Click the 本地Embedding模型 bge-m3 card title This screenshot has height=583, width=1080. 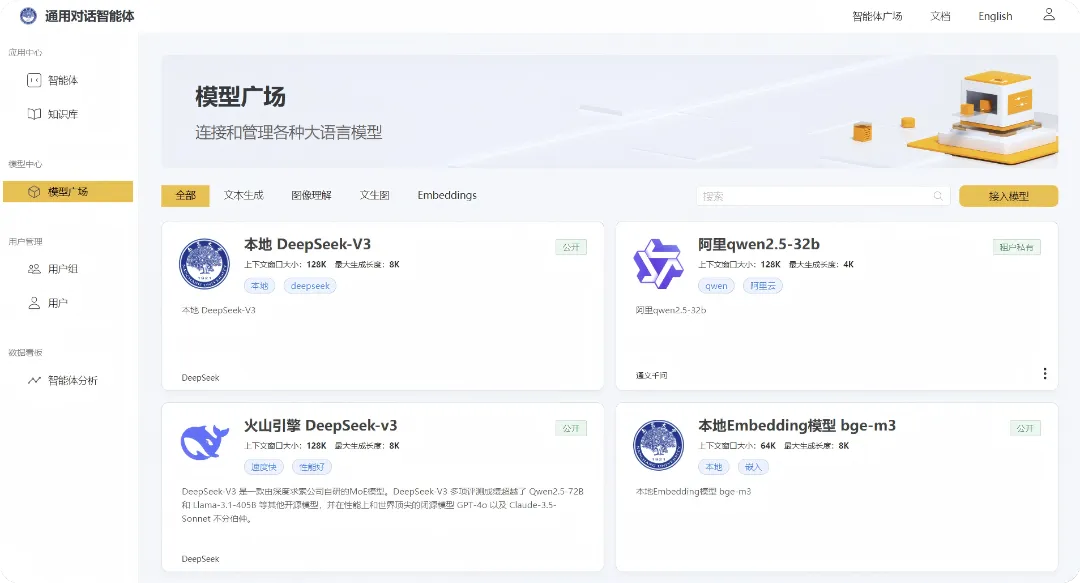(797, 426)
